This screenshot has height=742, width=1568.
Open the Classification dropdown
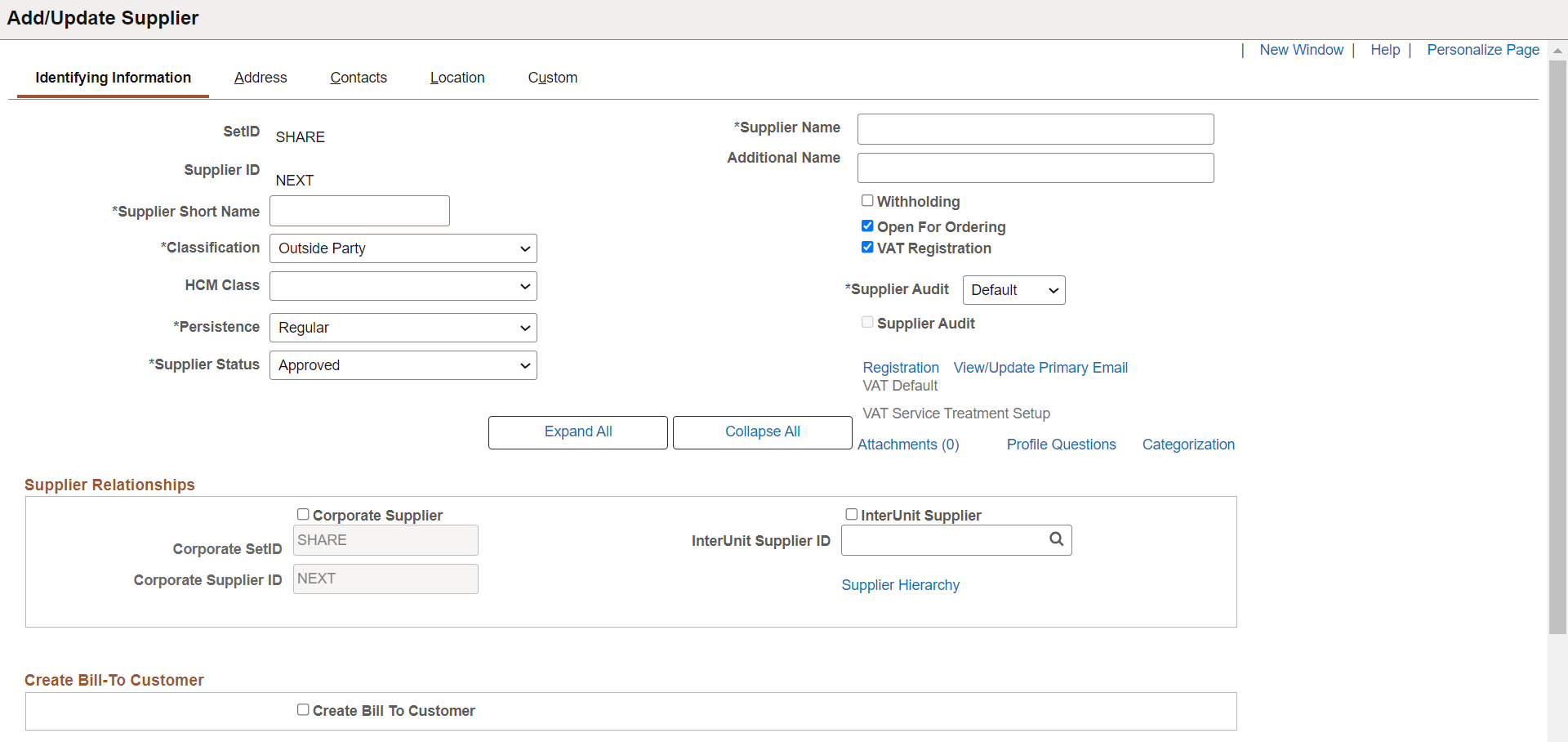pos(403,248)
